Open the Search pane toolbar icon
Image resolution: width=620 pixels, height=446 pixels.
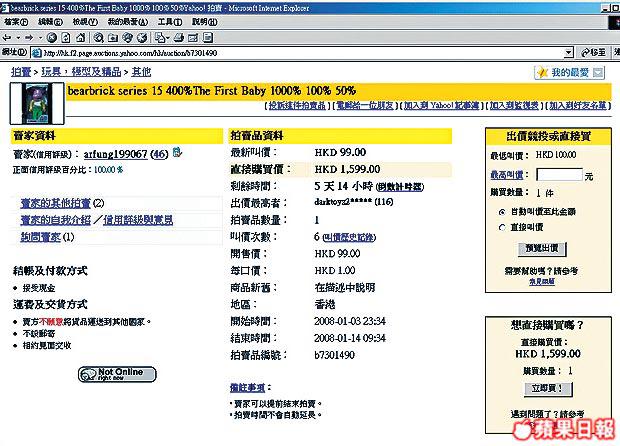pyautogui.click(x=98, y=38)
